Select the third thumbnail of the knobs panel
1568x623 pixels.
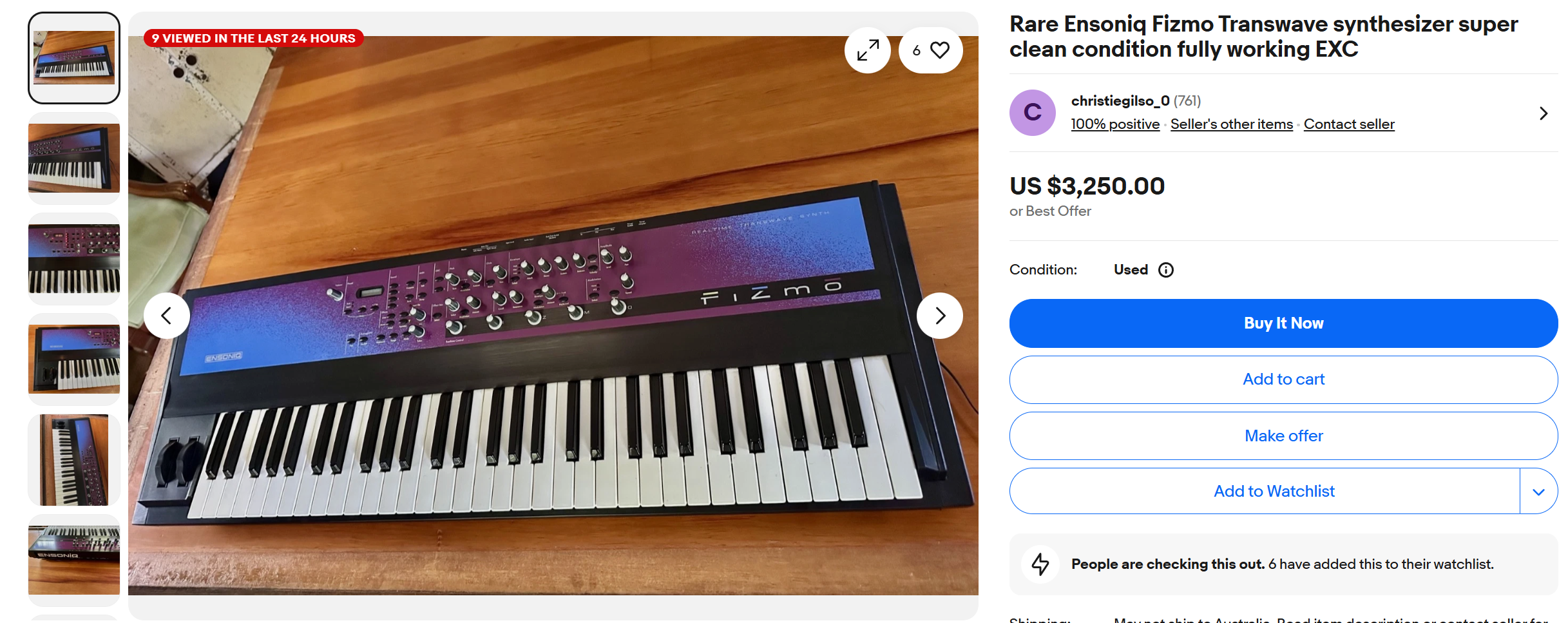point(74,259)
